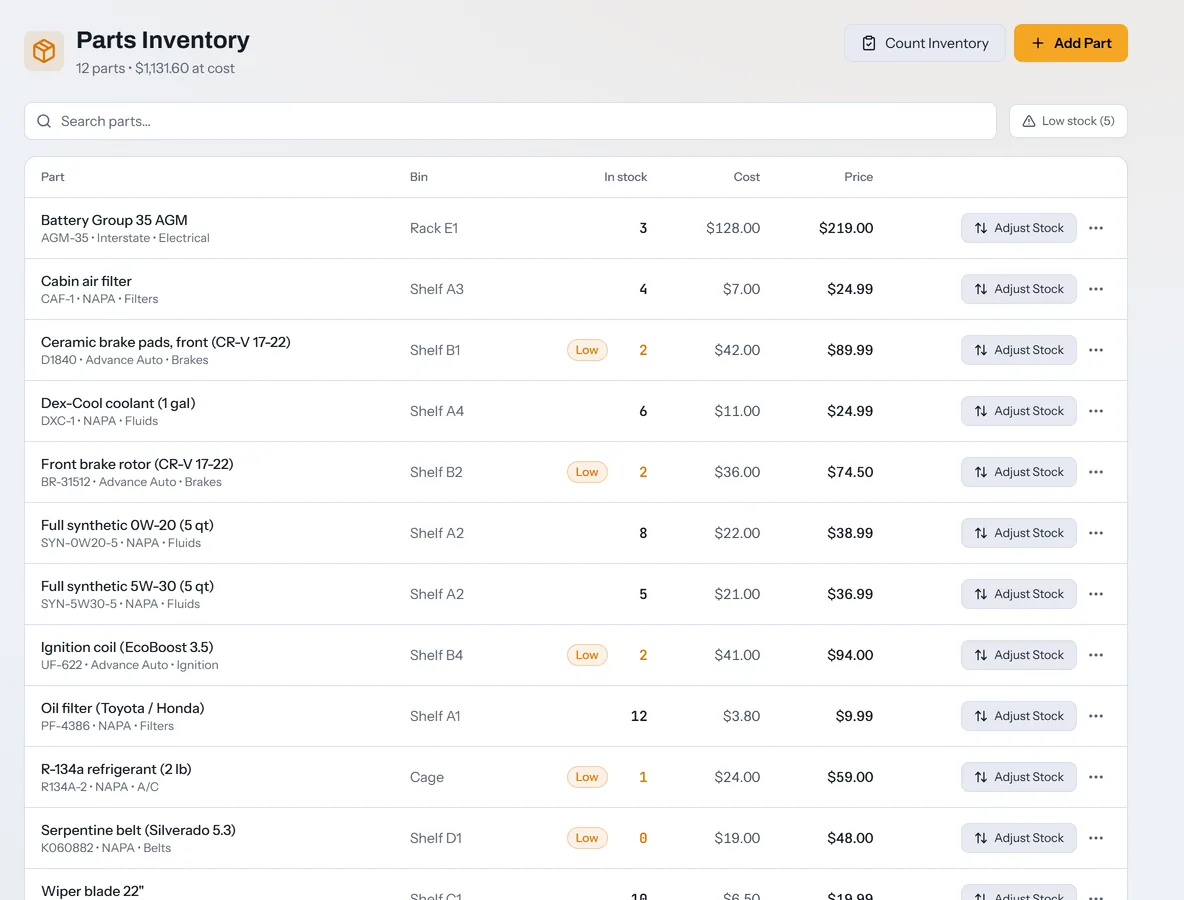
Task: Adjust stock for R-134a refrigerant
Action: coord(1019,777)
